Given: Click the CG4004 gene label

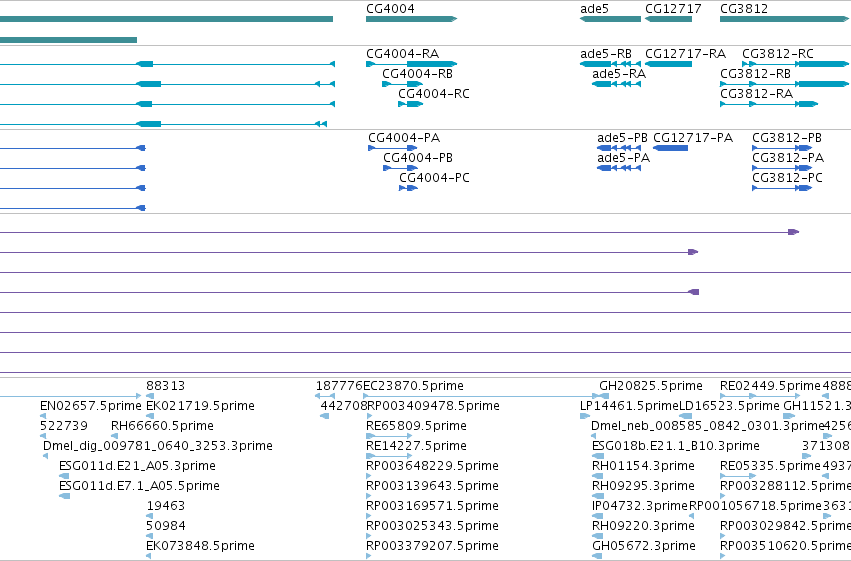Looking at the screenshot, I should coord(390,9).
